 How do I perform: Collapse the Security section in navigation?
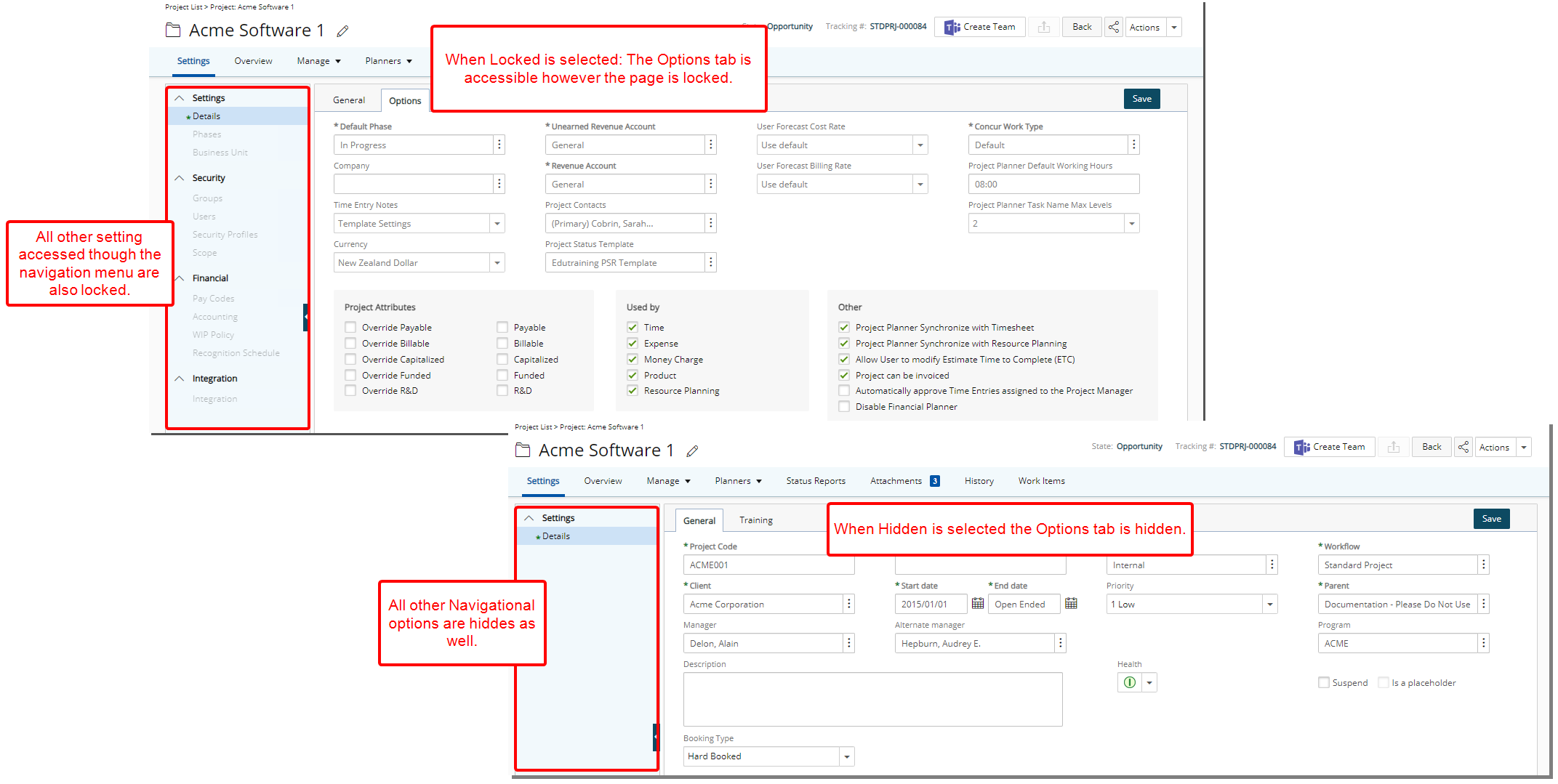tap(180, 178)
